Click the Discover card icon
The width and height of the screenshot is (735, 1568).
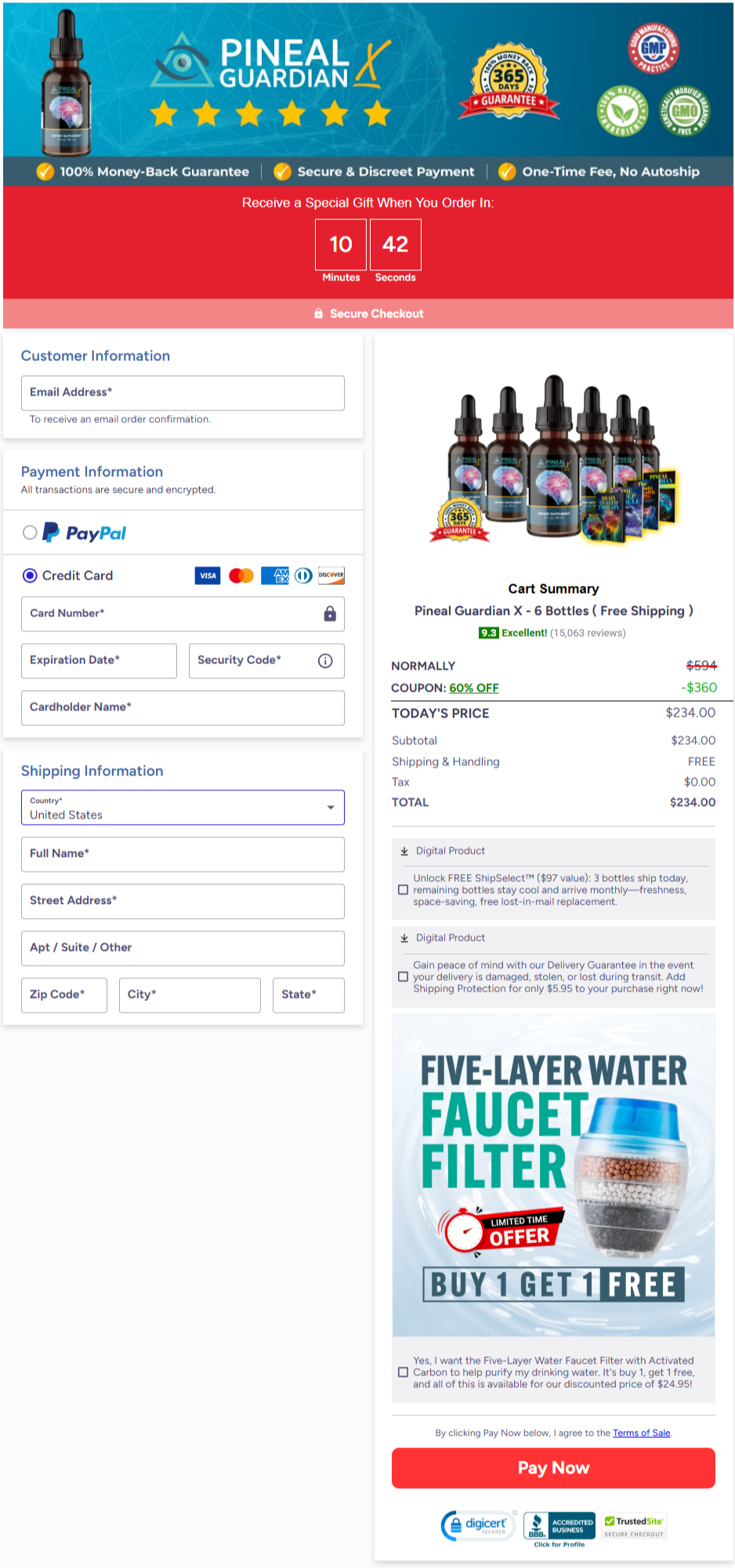point(331,576)
